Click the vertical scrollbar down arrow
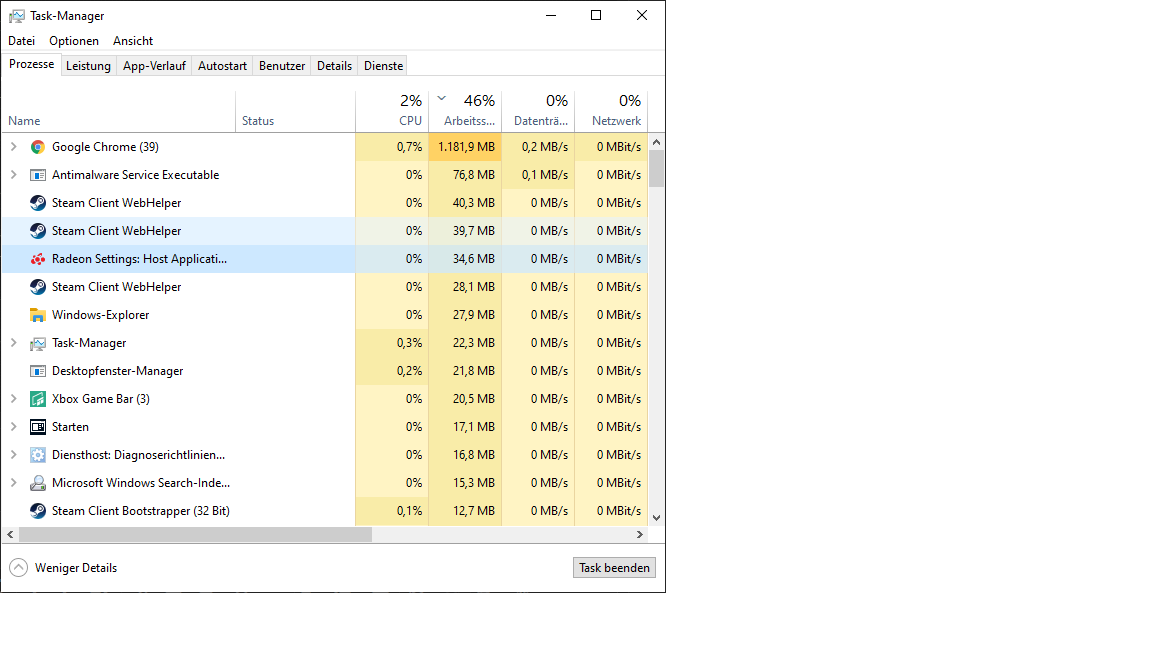This screenshot has height=648, width=1152. coord(657,518)
